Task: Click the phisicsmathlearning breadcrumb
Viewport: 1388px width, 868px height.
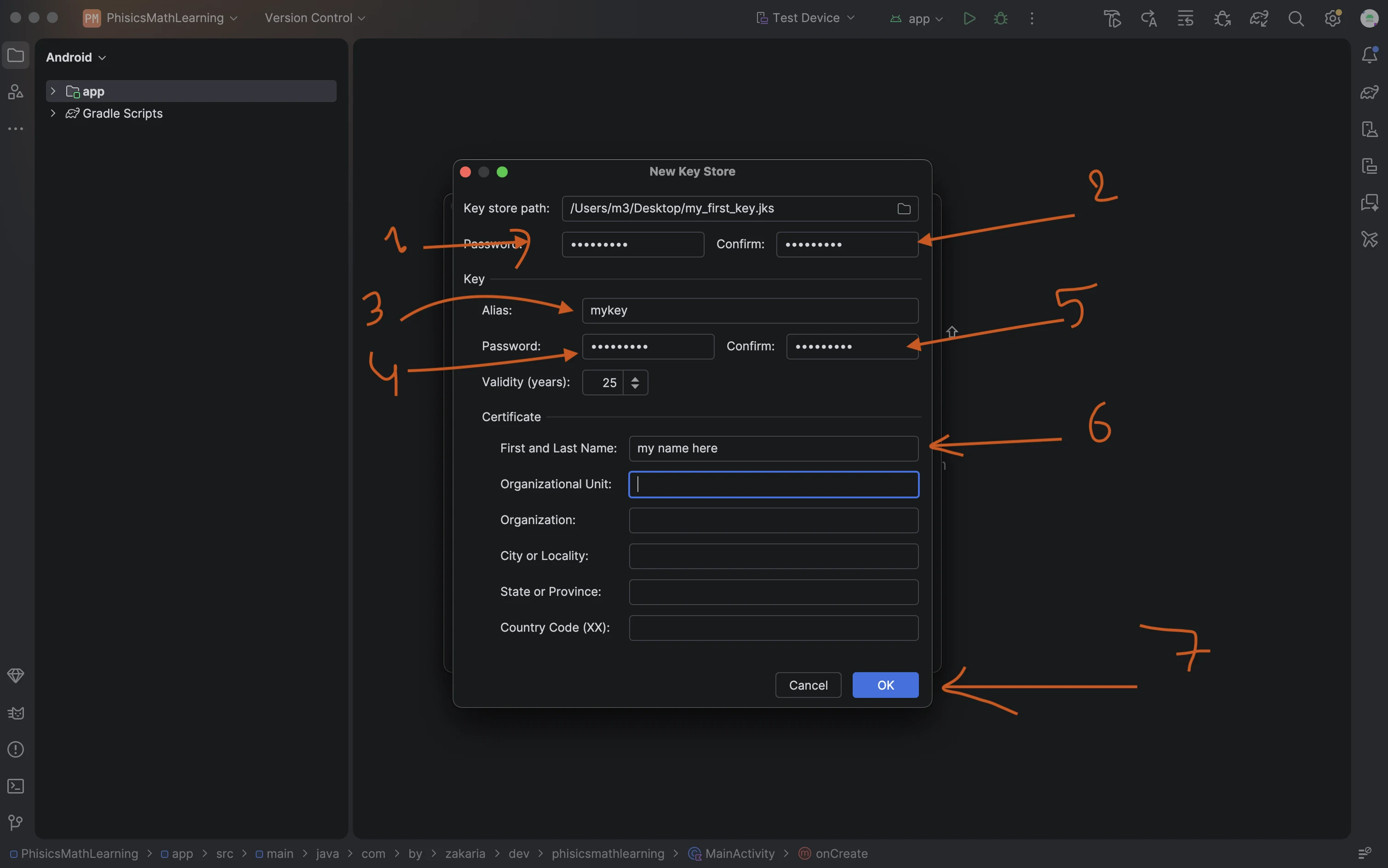Action: pyautogui.click(x=608, y=854)
